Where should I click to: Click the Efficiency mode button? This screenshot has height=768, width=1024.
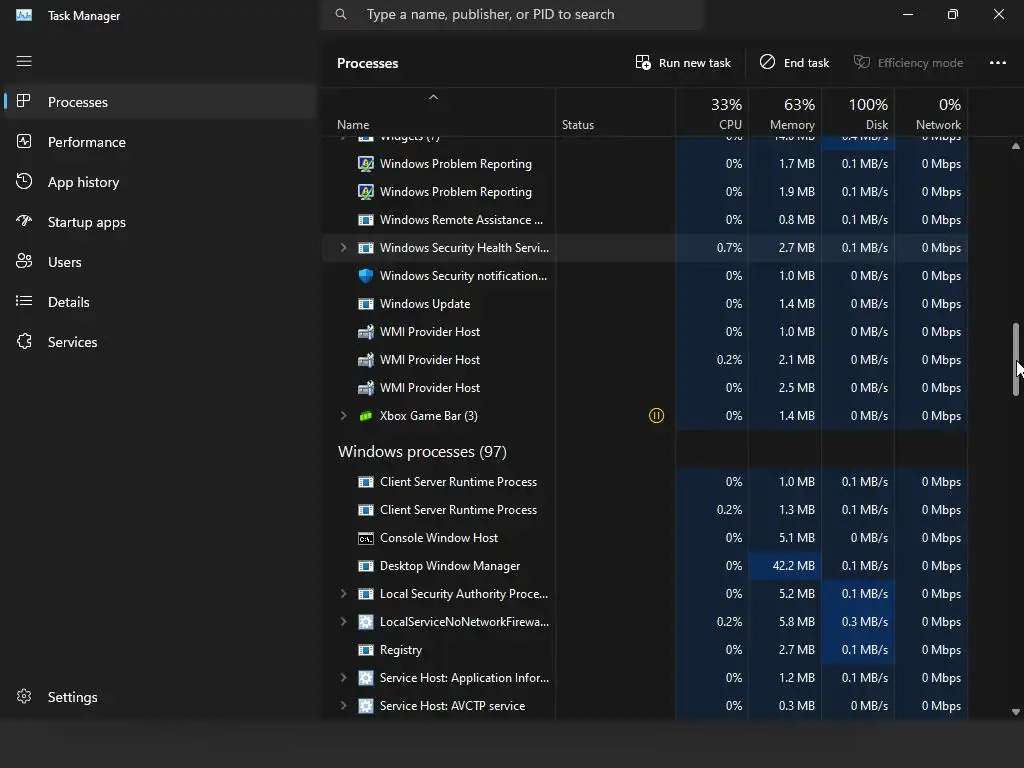[908, 63]
